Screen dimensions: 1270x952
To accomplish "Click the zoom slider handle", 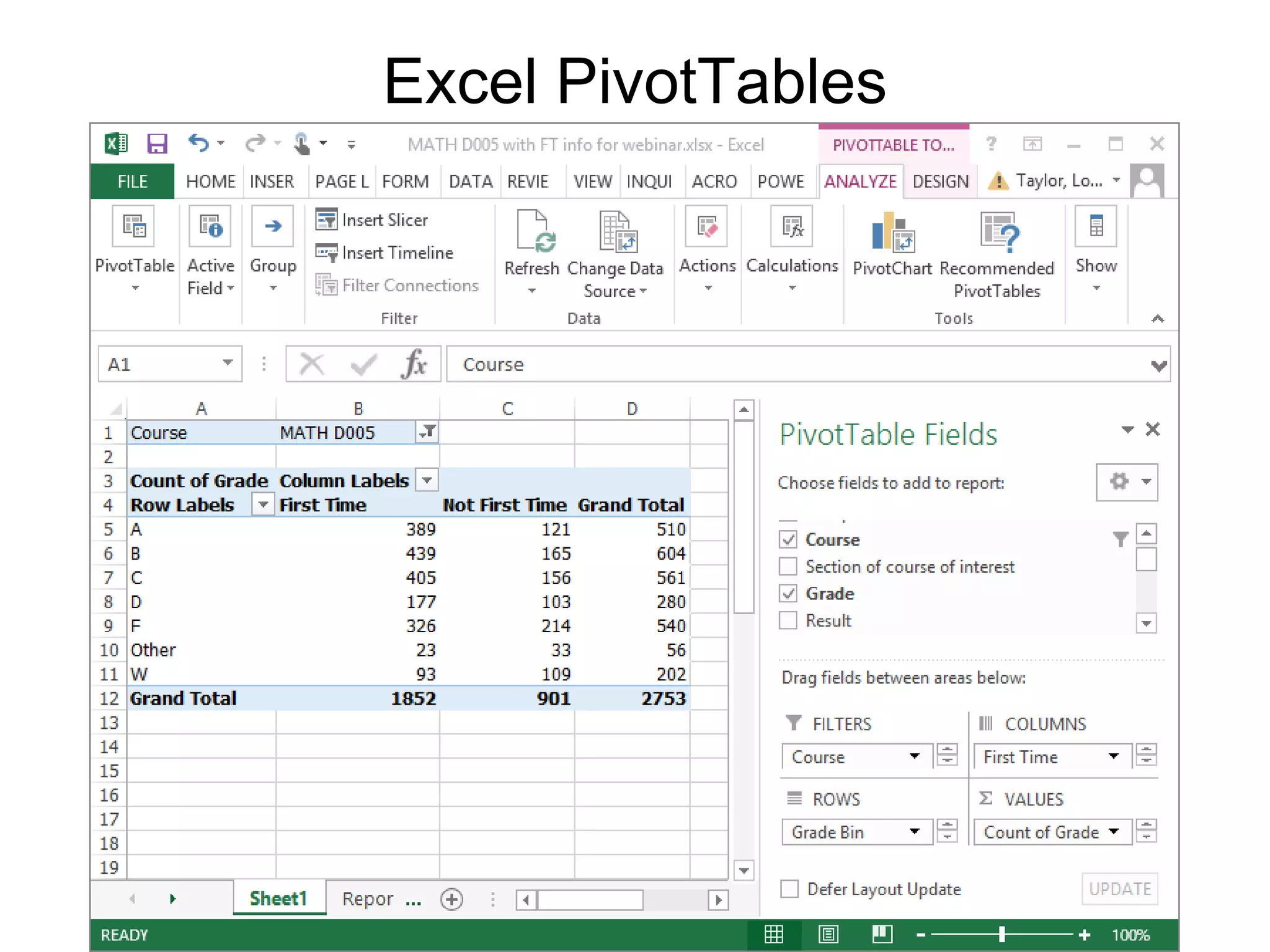I will click(x=1001, y=935).
